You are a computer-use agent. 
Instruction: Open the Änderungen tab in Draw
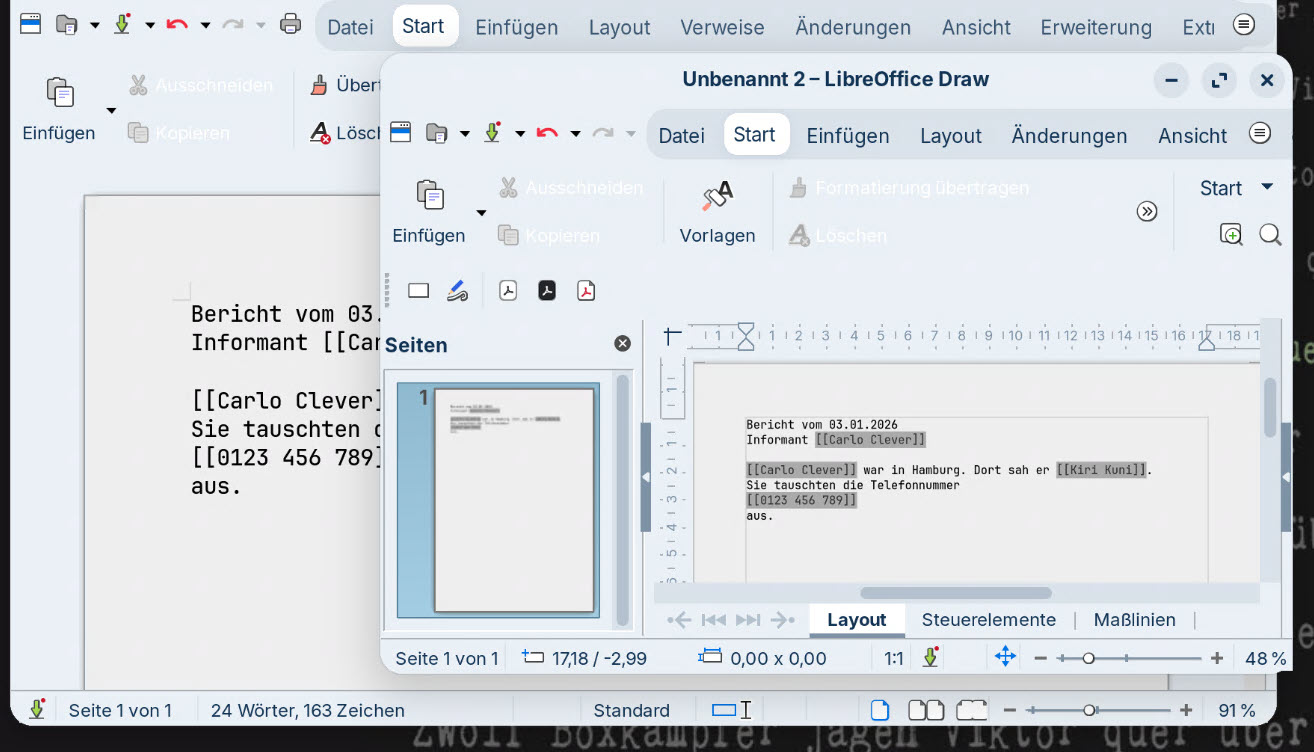[1069, 136]
